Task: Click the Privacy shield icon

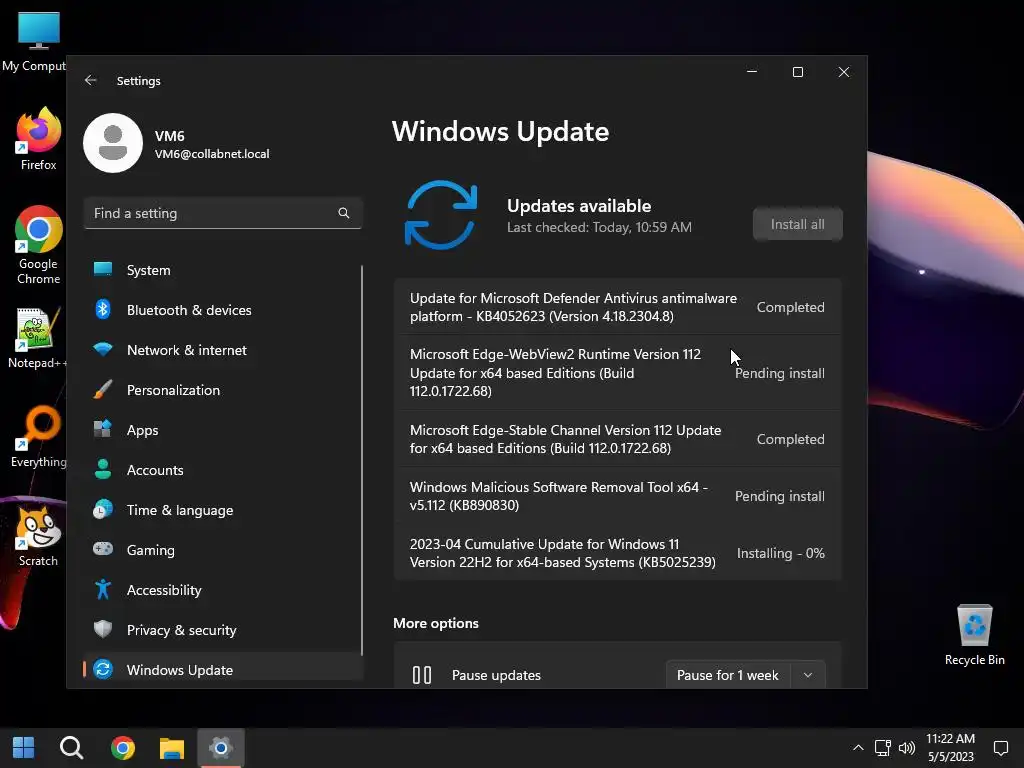Action: pyautogui.click(x=103, y=630)
